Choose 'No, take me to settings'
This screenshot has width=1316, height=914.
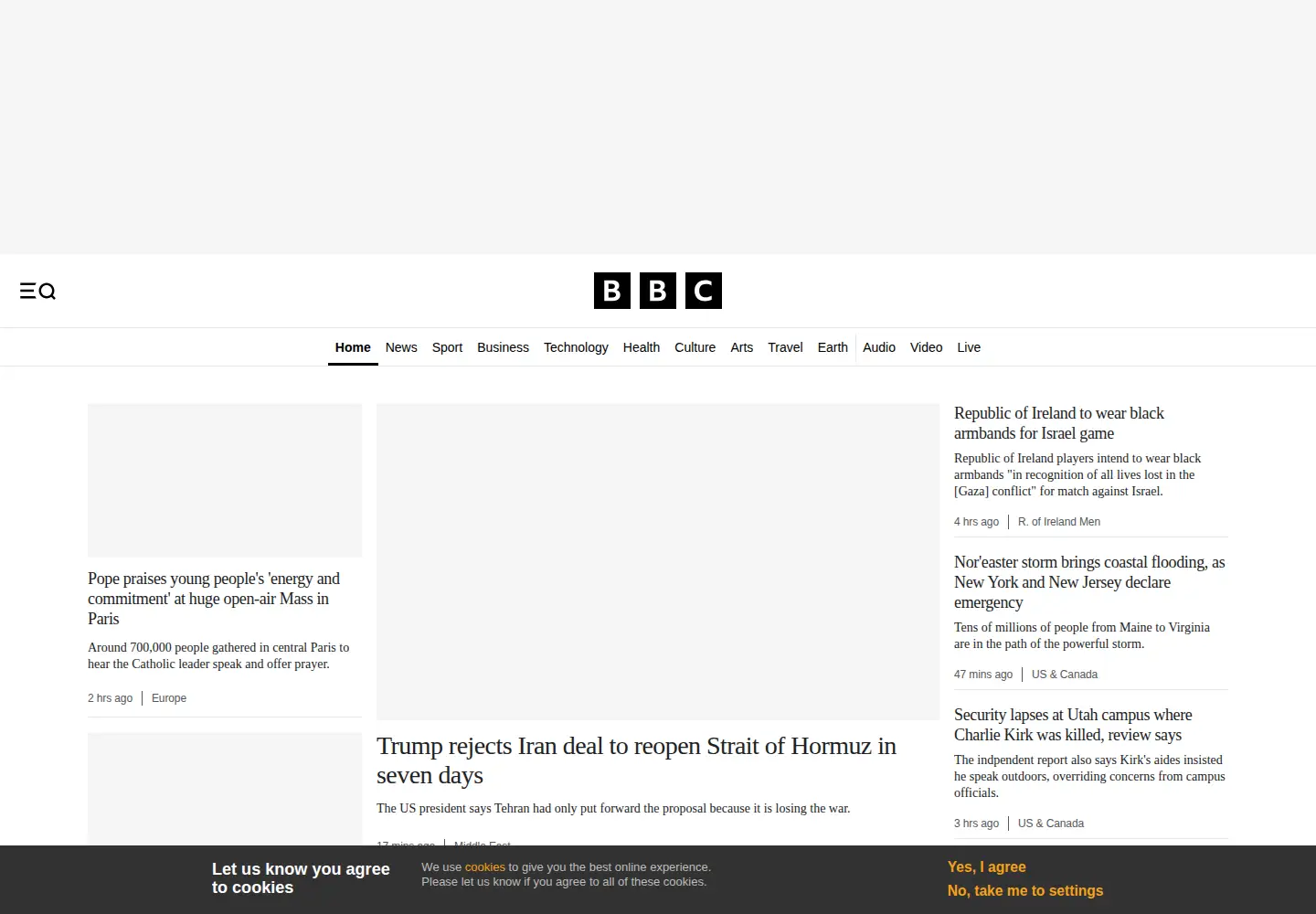tap(1025, 890)
